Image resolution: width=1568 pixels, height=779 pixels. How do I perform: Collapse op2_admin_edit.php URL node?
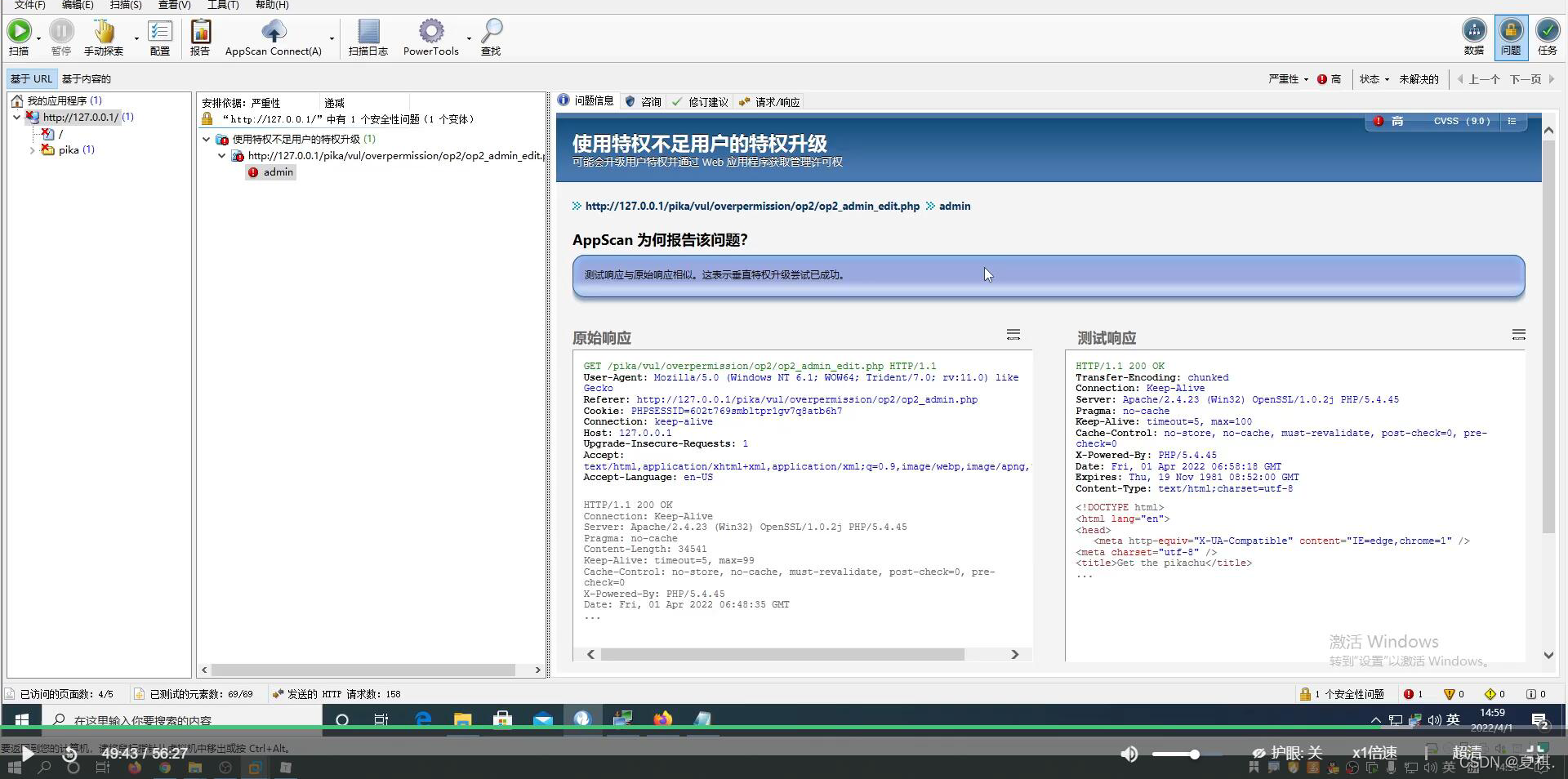point(221,156)
